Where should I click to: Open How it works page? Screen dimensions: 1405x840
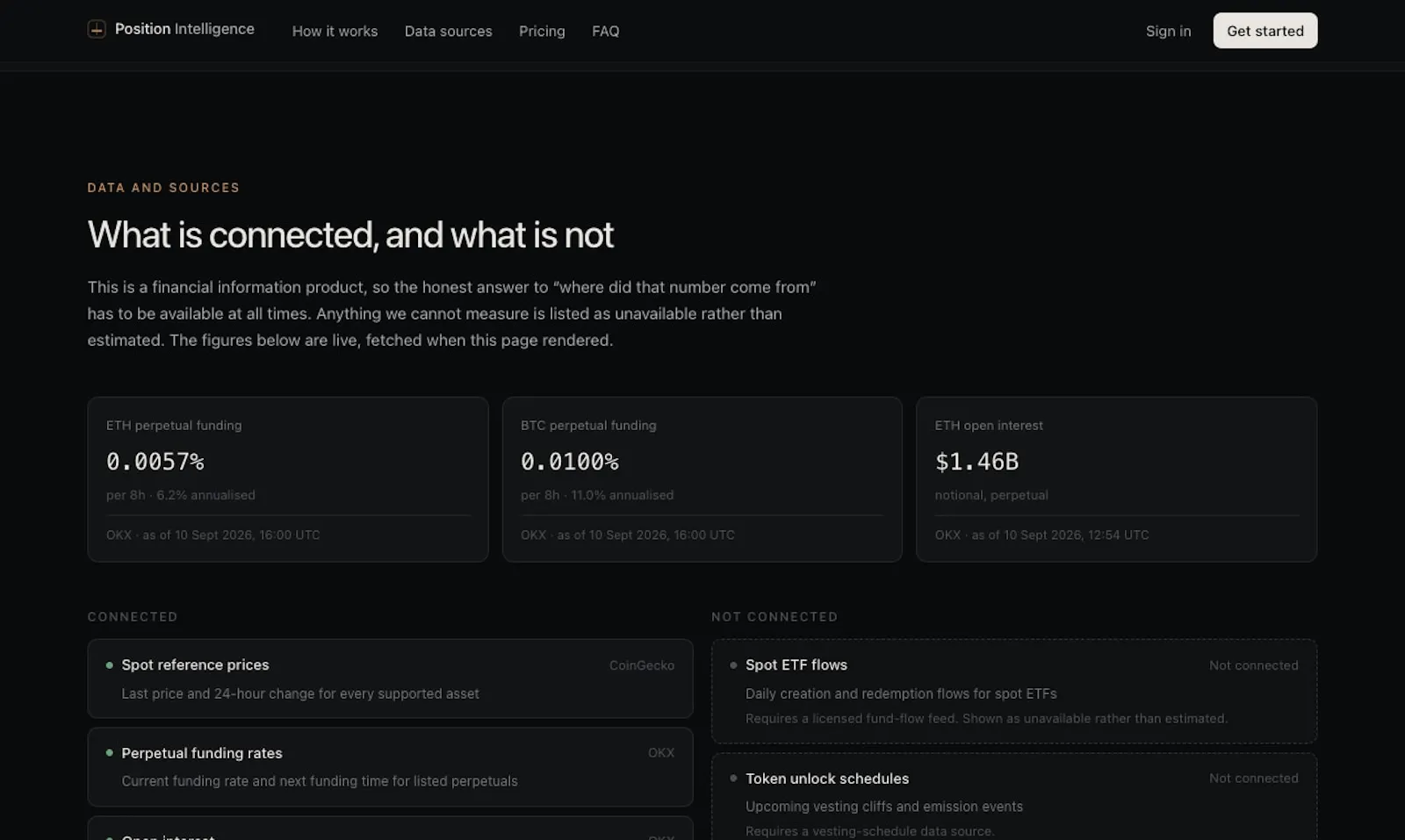click(x=335, y=31)
